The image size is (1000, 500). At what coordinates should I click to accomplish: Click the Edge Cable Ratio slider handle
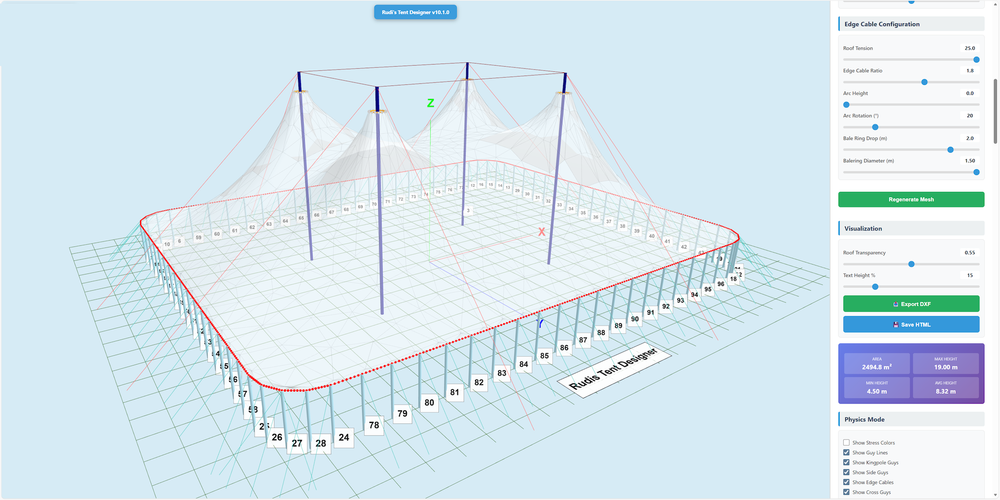pyautogui.click(x=924, y=82)
